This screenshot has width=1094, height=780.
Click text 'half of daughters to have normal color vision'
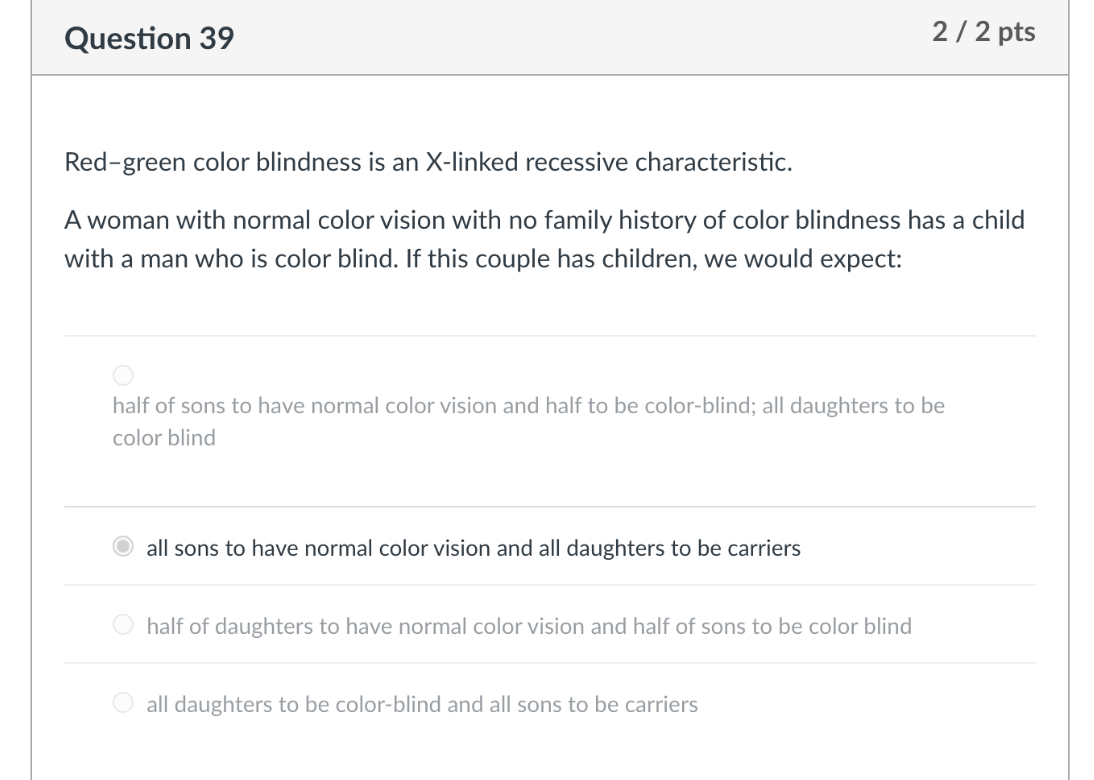pos(528,626)
